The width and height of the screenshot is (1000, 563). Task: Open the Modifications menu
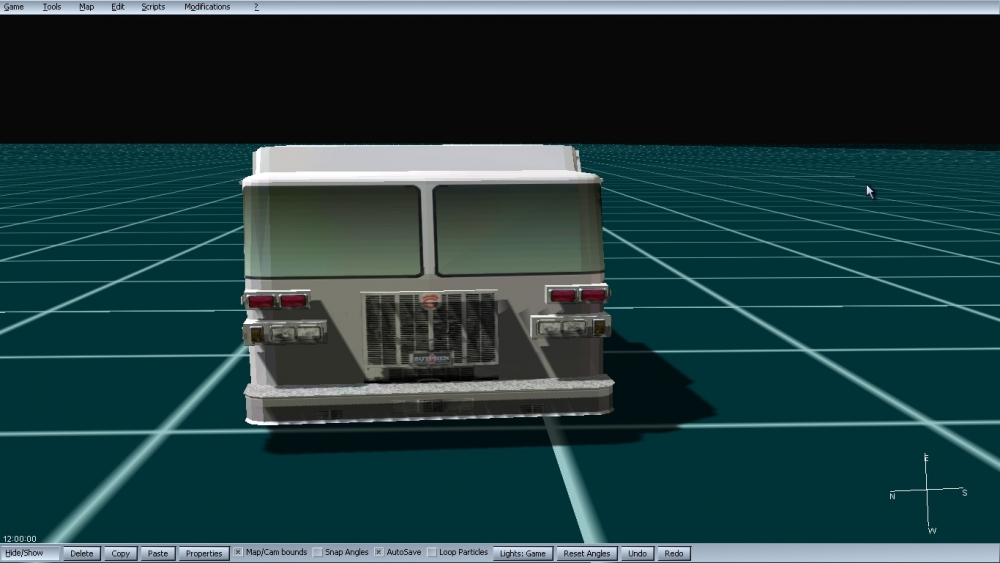click(x=207, y=7)
